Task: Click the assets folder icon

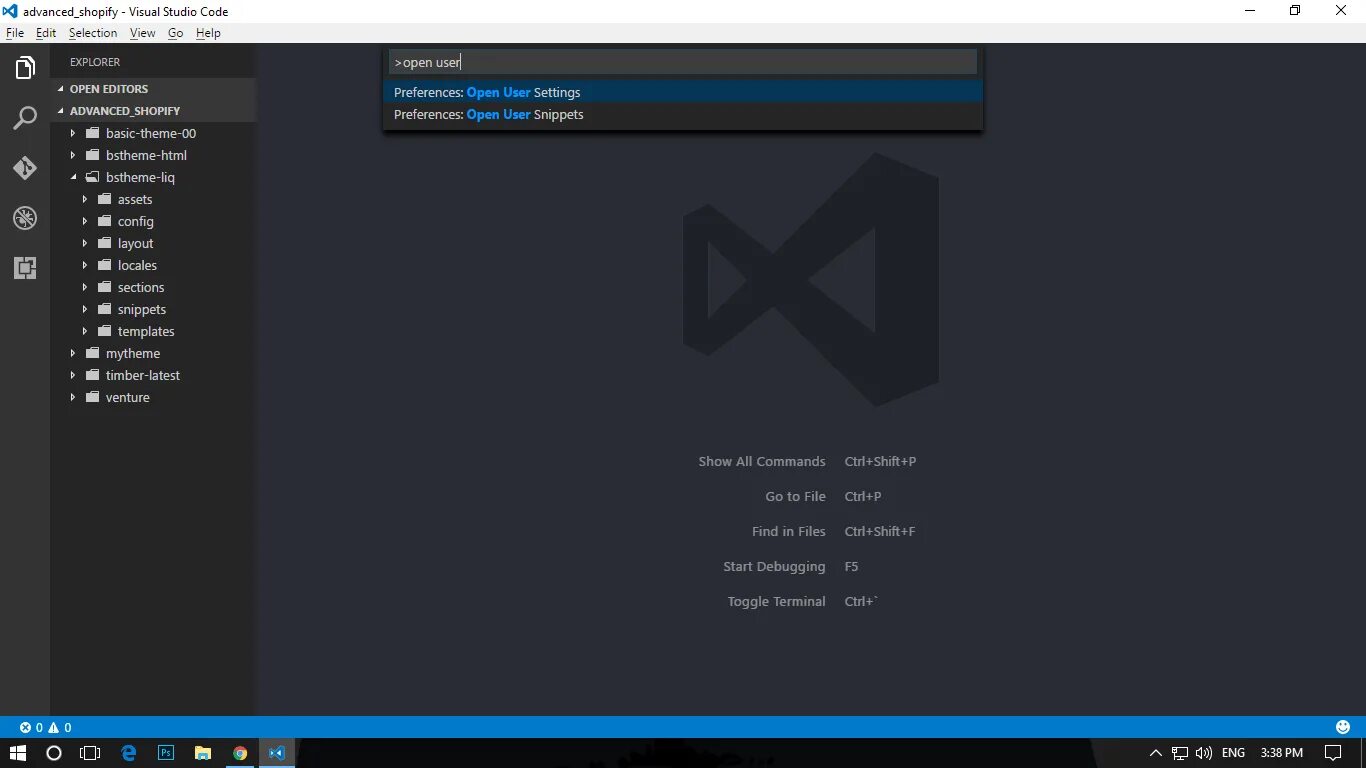Action: click(x=104, y=199)
